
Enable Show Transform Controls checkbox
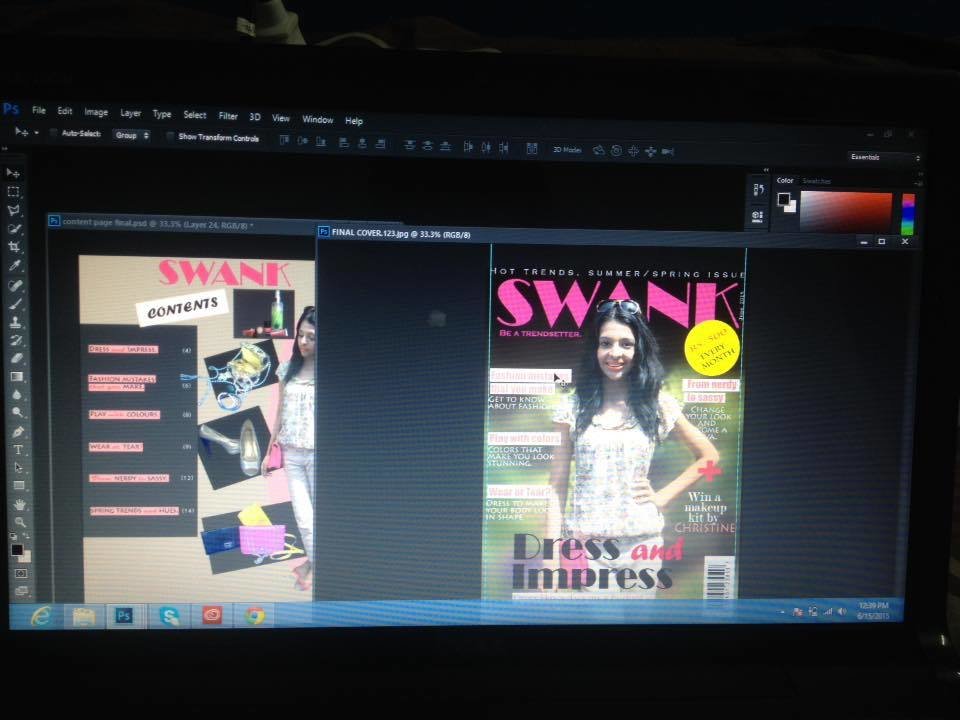pyautogui.click(x=170, y=137)
